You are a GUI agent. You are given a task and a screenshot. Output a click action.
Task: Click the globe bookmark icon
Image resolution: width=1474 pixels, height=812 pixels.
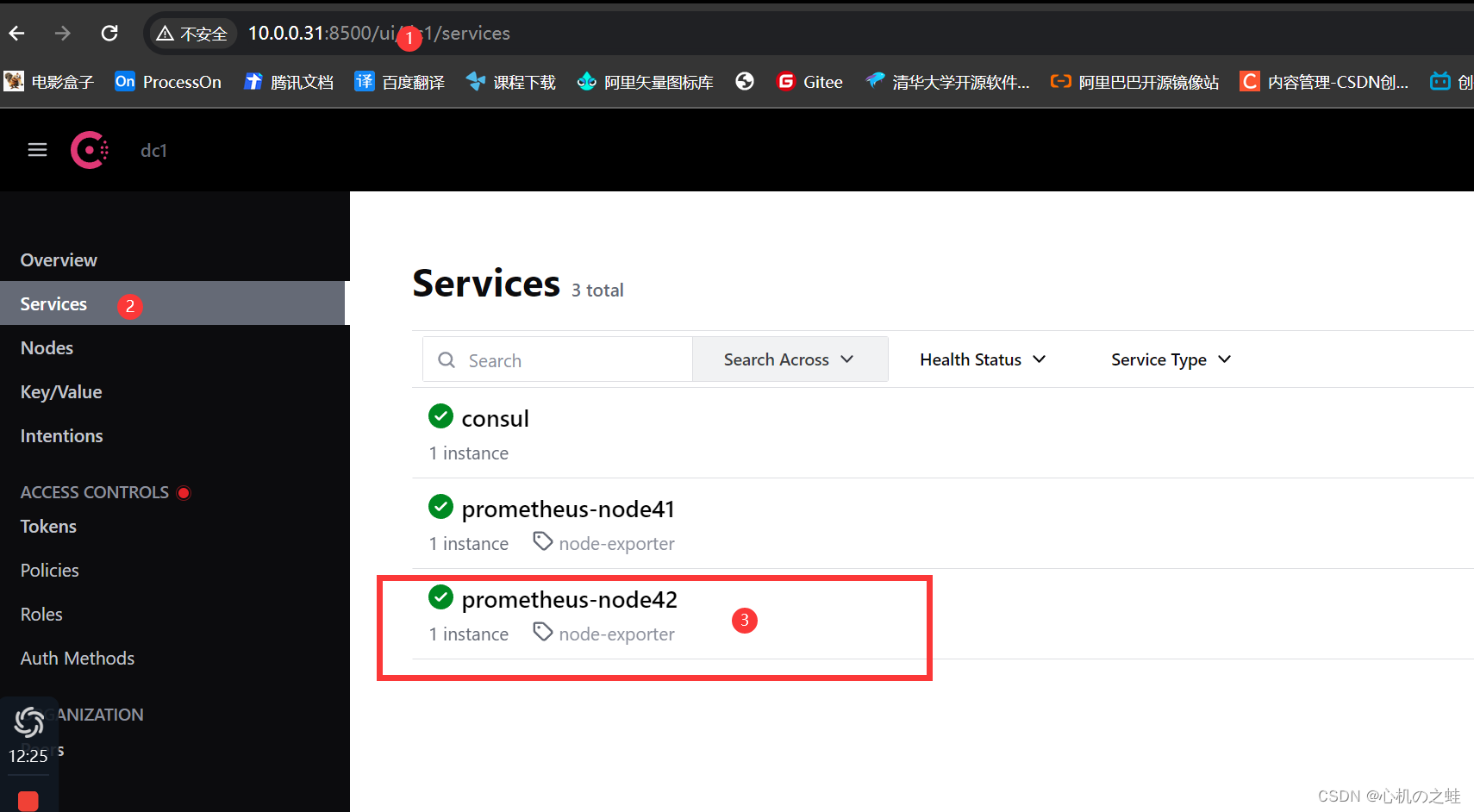[745, 81]
